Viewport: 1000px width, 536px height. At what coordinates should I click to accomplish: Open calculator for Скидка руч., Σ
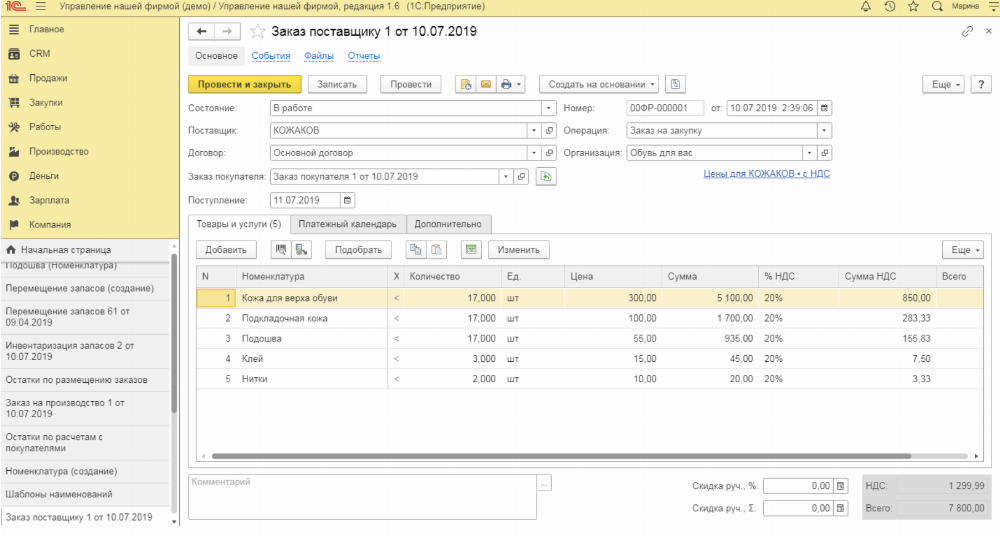tap(841, 509)
